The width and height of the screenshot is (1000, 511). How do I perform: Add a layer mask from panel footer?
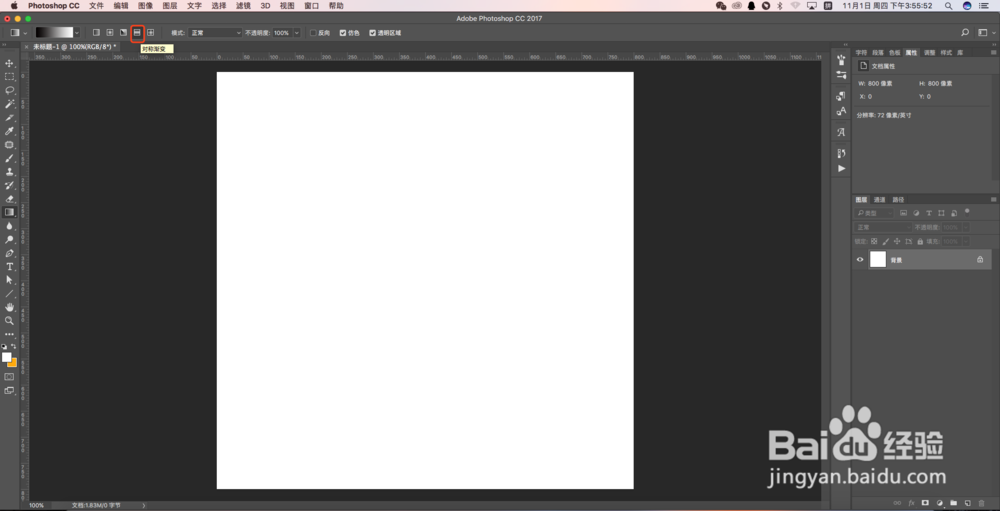click(x=925, y=503)
